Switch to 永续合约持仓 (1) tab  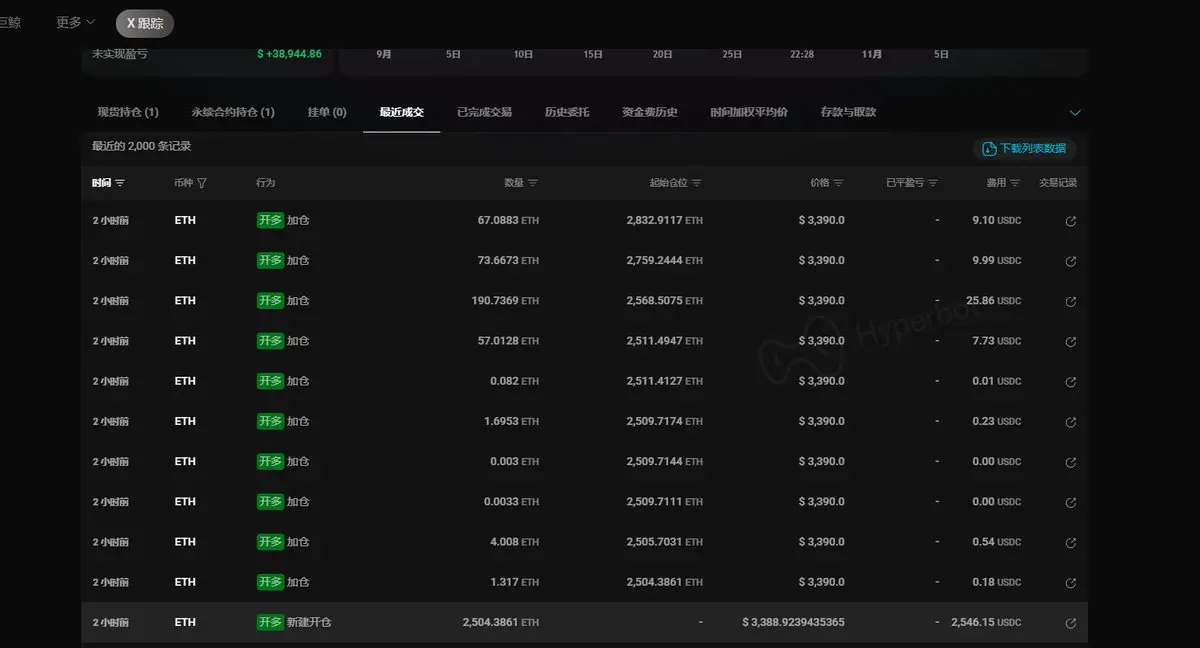[x=233, y=112]
